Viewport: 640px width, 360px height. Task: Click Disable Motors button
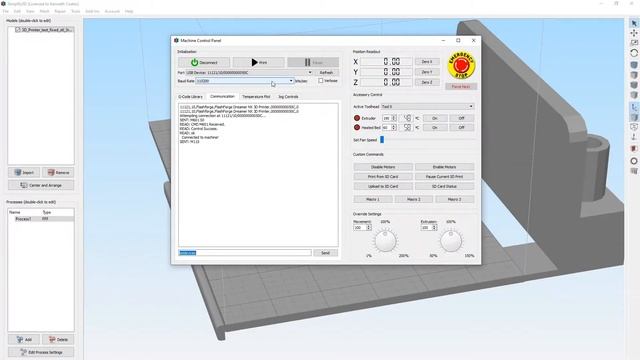[383, 167]
